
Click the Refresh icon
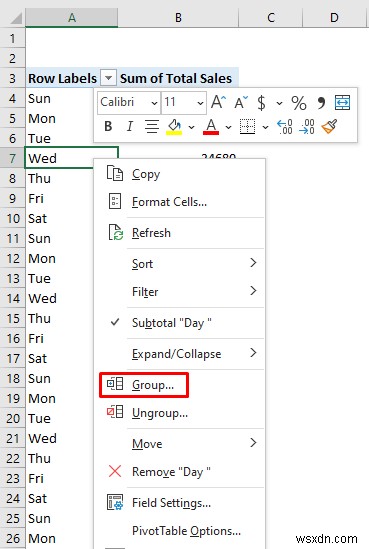click(116, 232)
